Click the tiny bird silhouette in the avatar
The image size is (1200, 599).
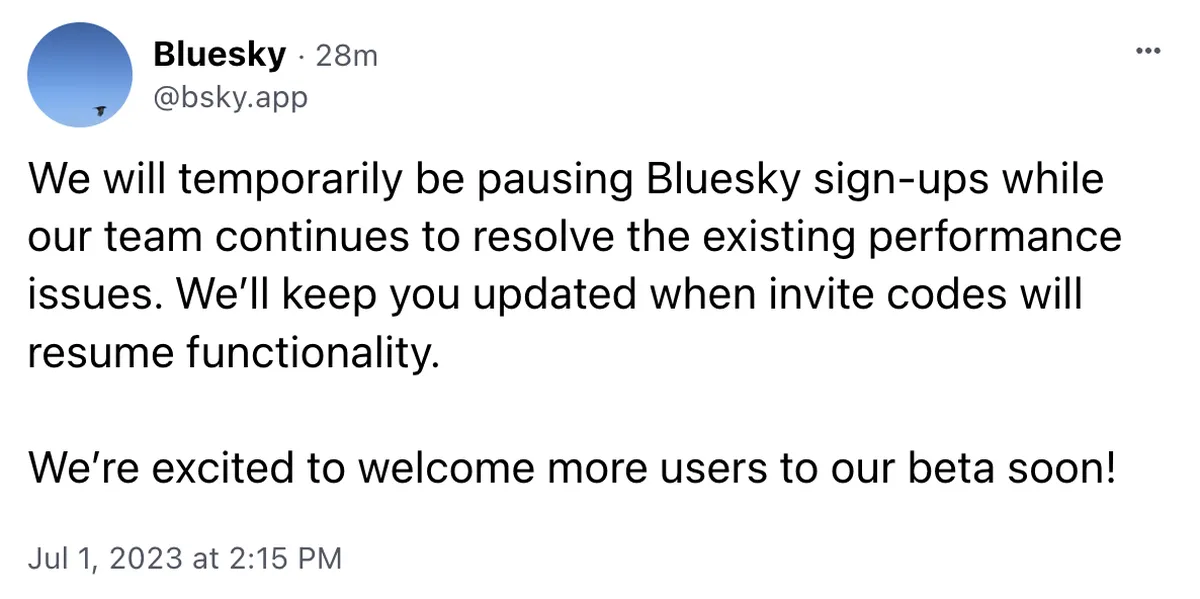pos(100,109)
